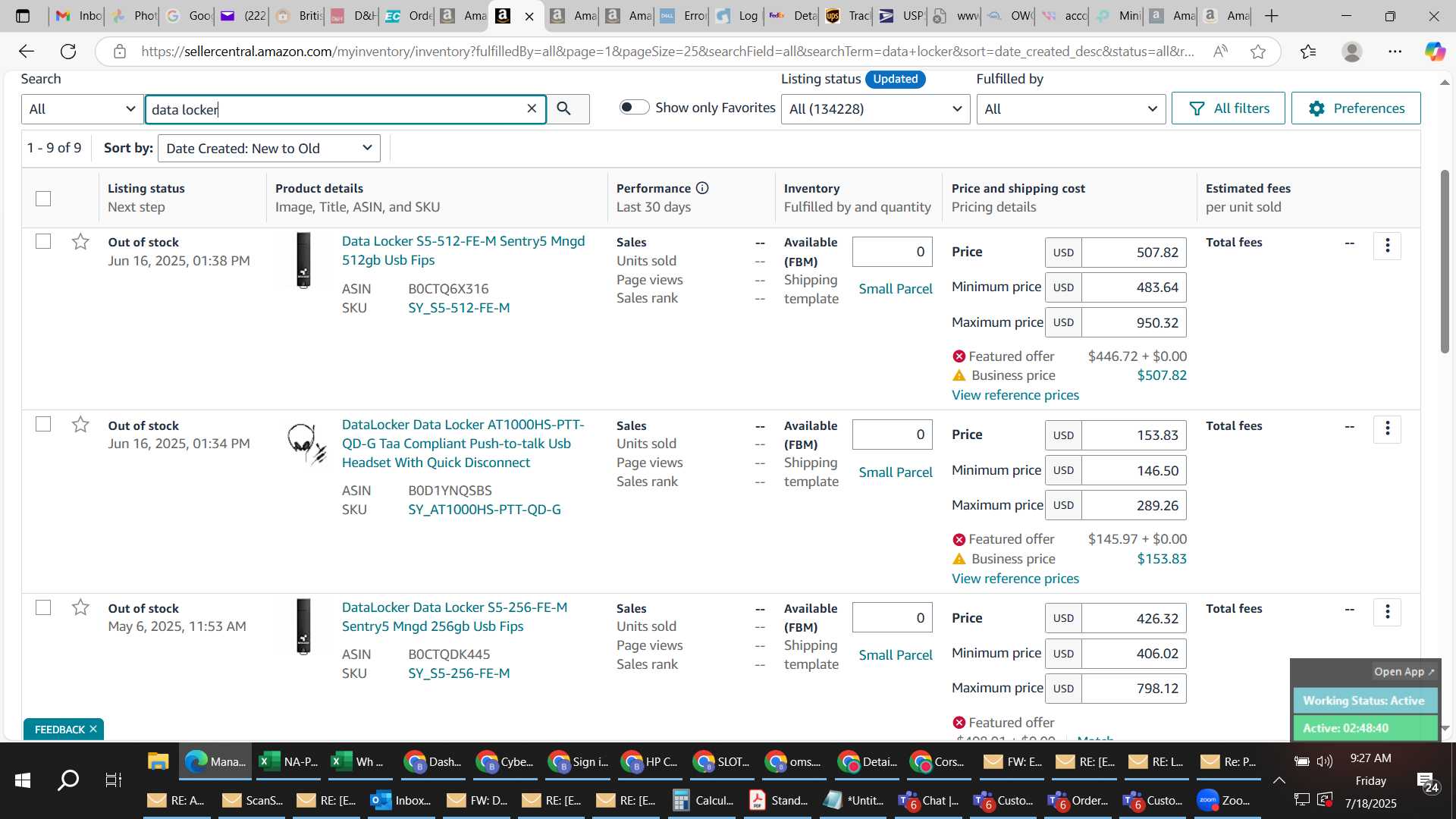Image resolution: width=1456 pixels, height=819 pixels.
Task: Switch to USPS browser tab
Action: coord(901,16)
